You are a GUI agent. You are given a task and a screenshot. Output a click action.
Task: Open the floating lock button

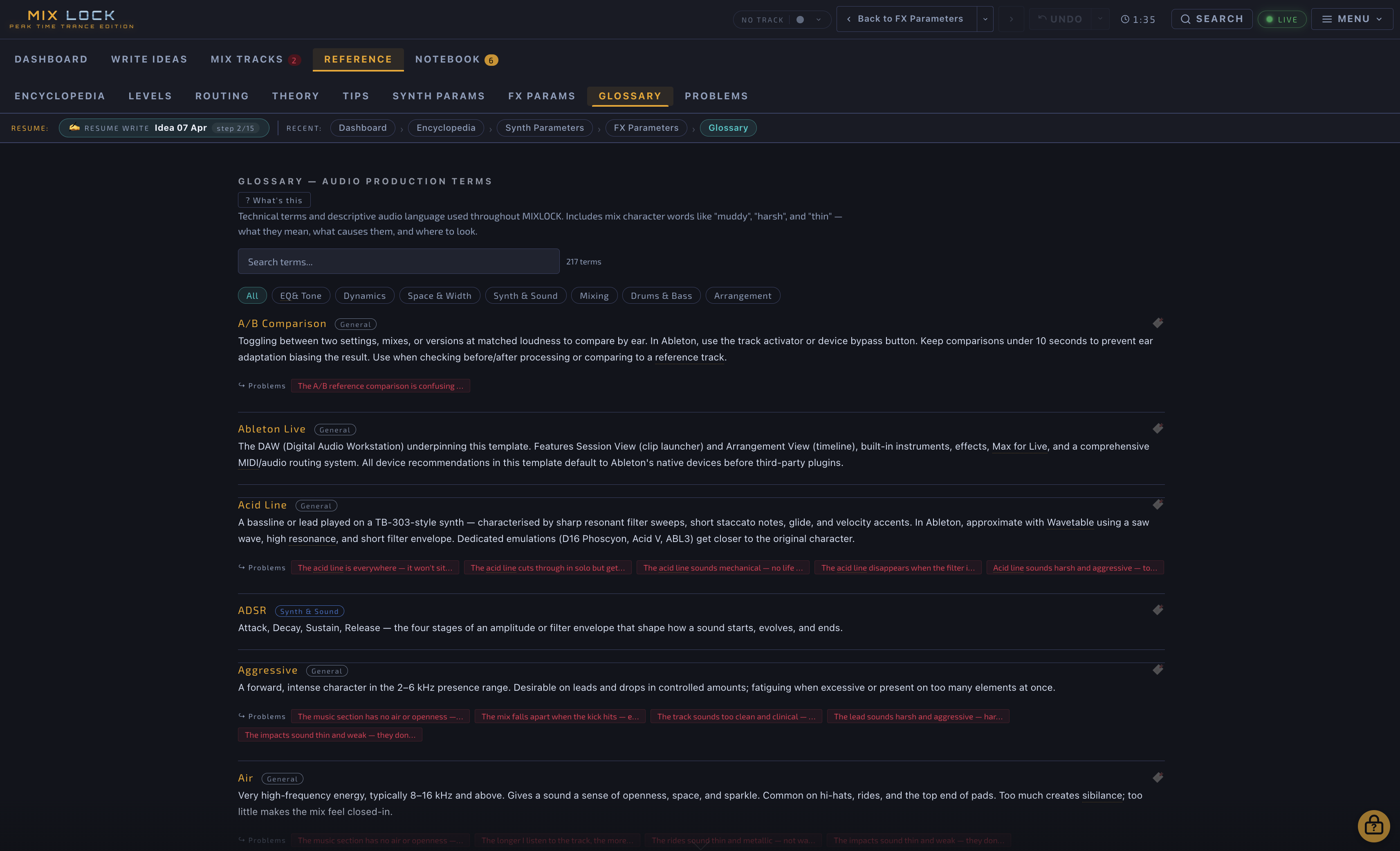[x=1373, y=825]
